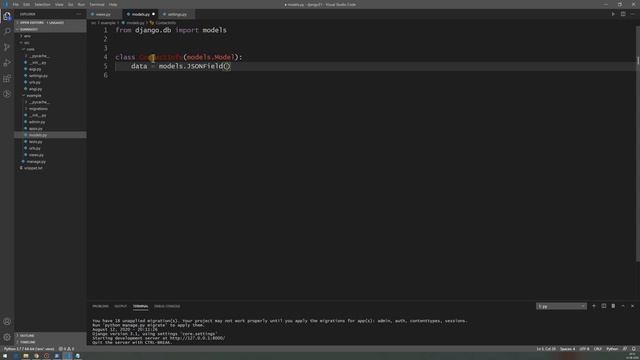Open the Edit menu
This screenshot has height=360, width=640.
point(27,4)
